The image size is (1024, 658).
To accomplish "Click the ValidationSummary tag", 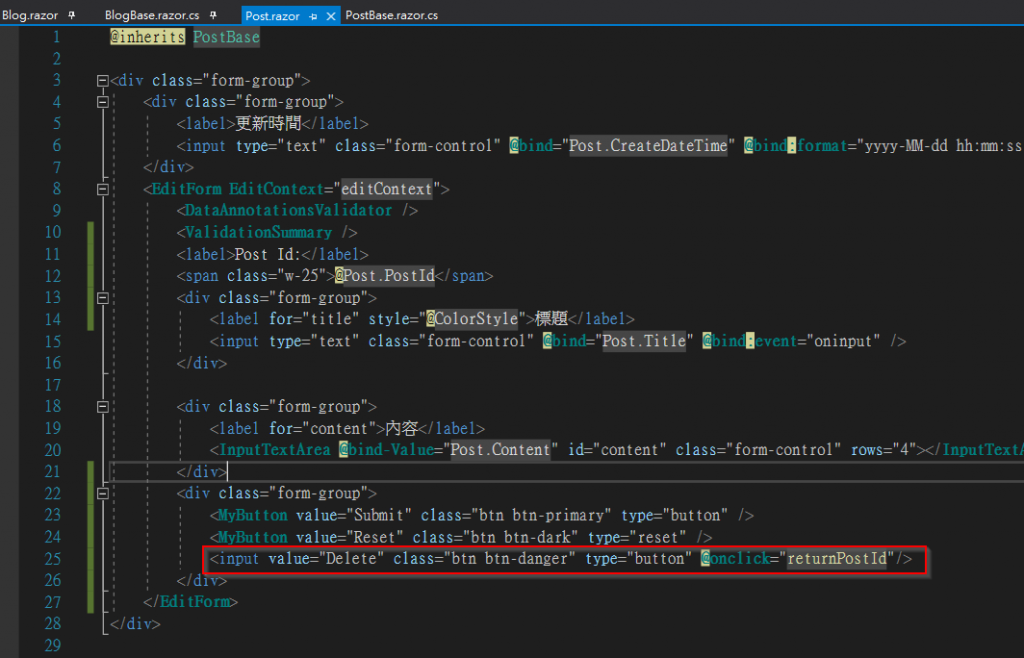I will coord(258,232).
